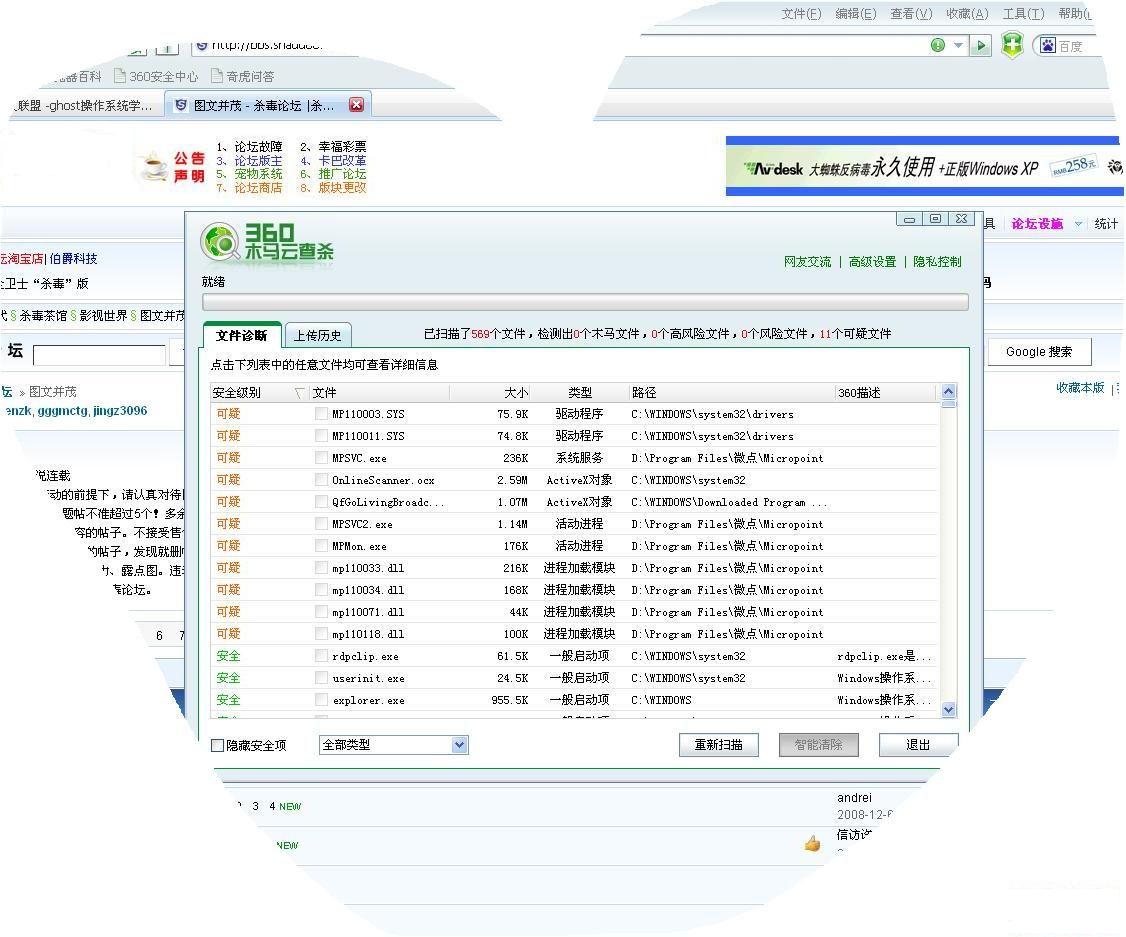Tick the checkbox for MP110003.SYS
Screen dimensions: 1126x937
321,414
